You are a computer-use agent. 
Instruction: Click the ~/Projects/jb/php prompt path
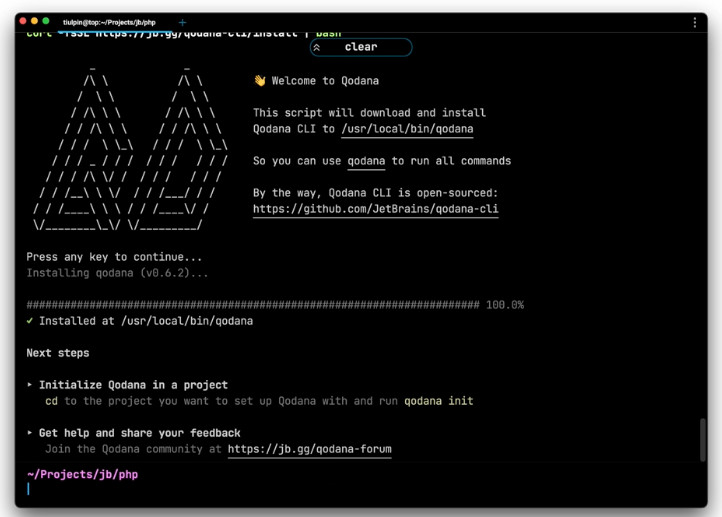tap(82, 474)
